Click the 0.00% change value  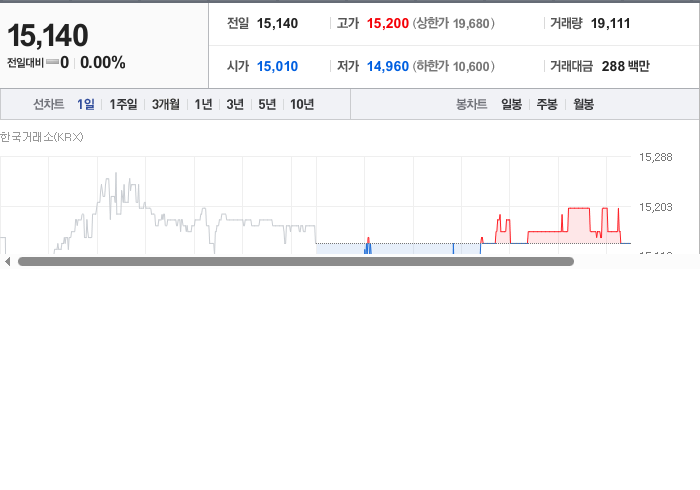pos(103,62)
